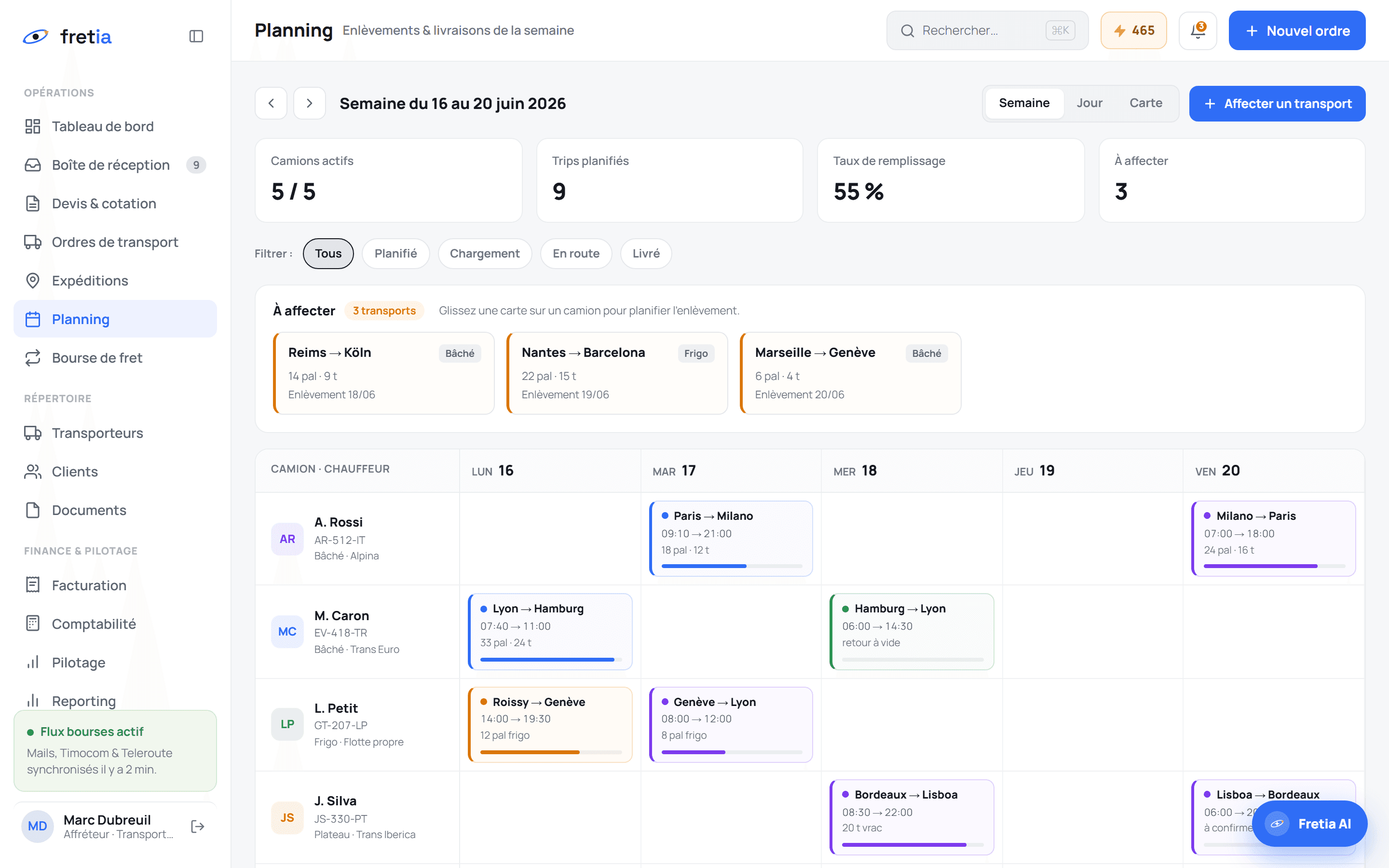This screenshot has height=868, width=1389.
Task: Click the Expéditions map pin icon
Action: tap(33, 281)
